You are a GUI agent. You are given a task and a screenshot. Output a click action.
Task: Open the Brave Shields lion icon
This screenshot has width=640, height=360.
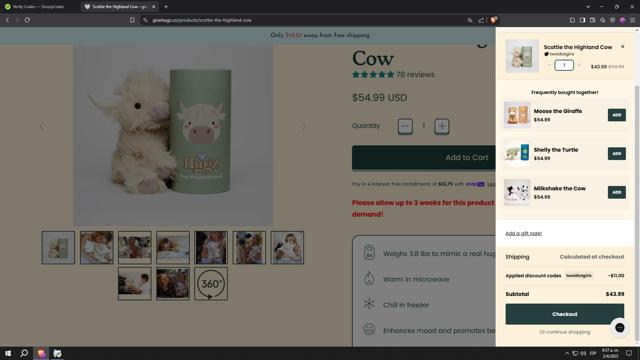494,20
